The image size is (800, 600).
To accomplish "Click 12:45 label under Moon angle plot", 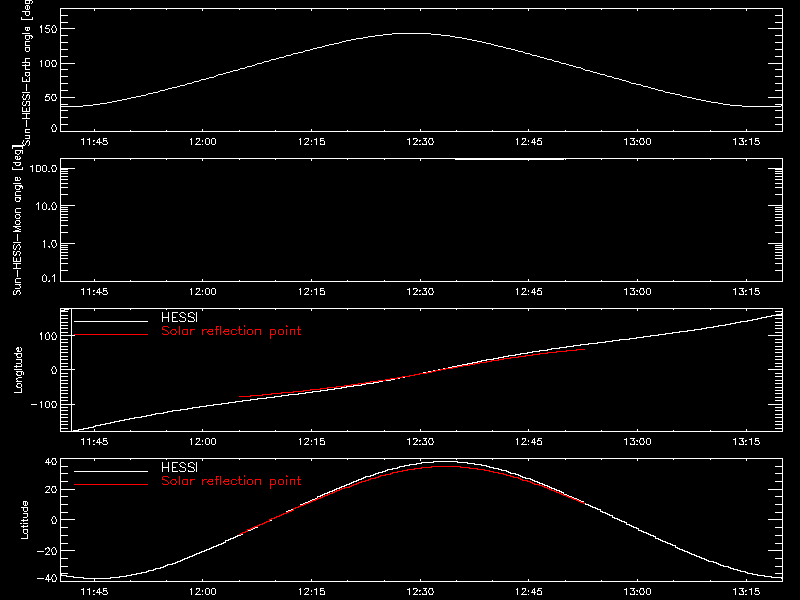I will point(529,292).
